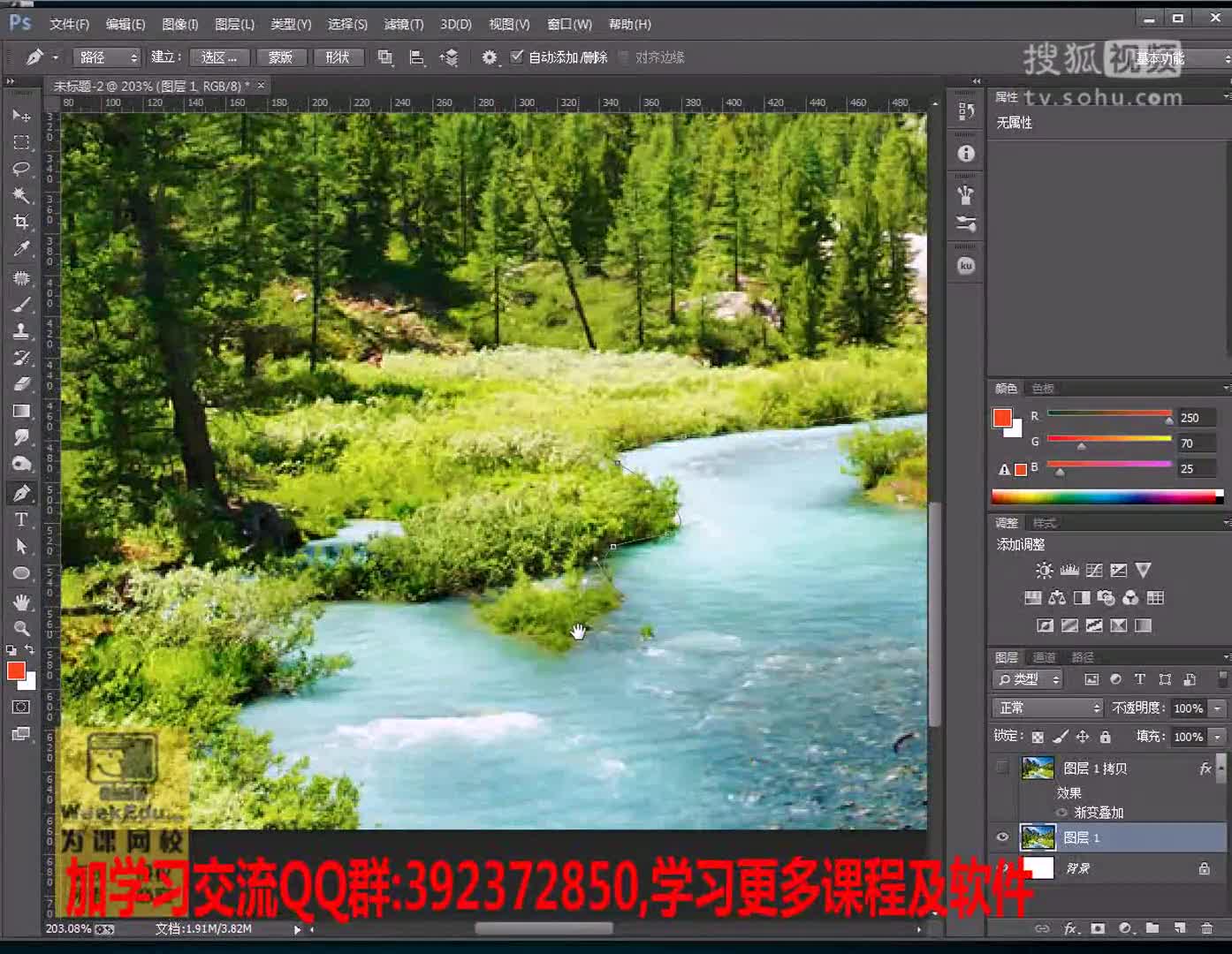Click 选区... button
The image size is (1232, 954).
click(218, 57)
